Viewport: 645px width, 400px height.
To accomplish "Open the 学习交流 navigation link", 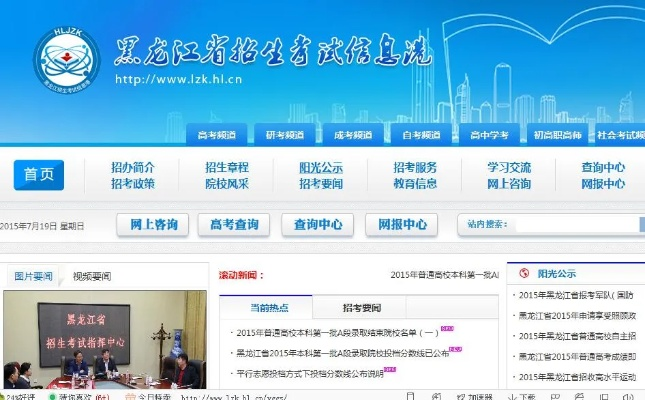I will click(x=508, y=167).
